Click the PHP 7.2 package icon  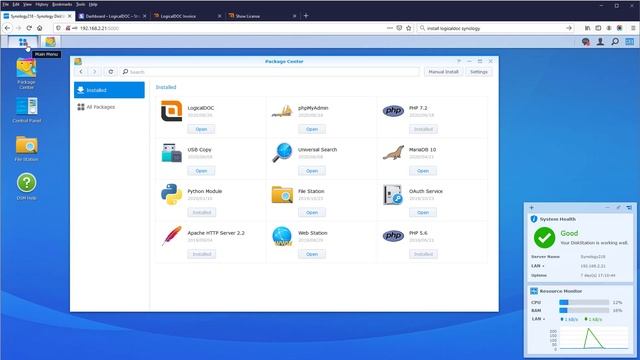393,111
